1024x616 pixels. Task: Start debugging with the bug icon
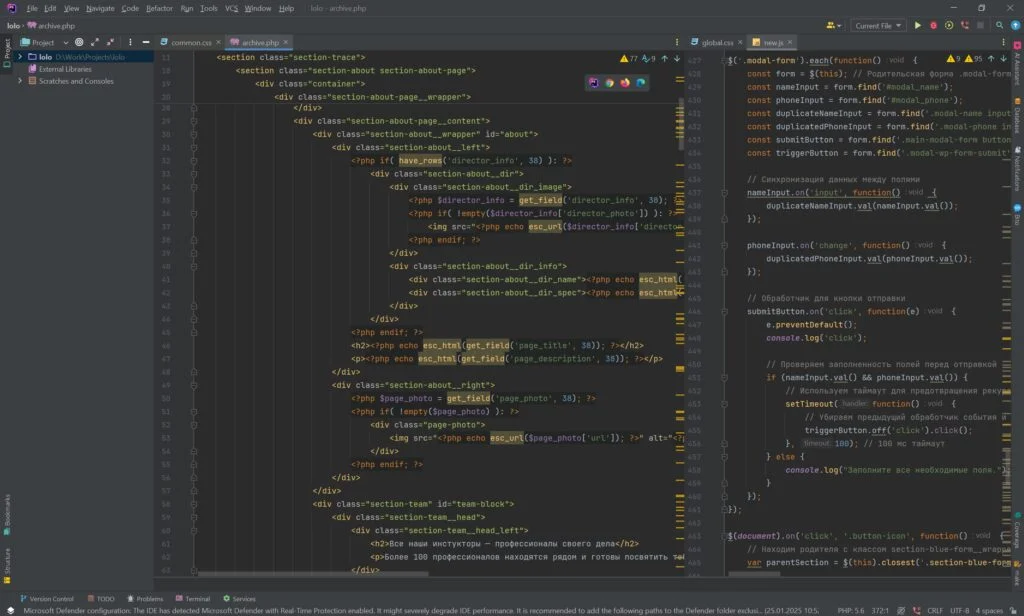point(933,26)
